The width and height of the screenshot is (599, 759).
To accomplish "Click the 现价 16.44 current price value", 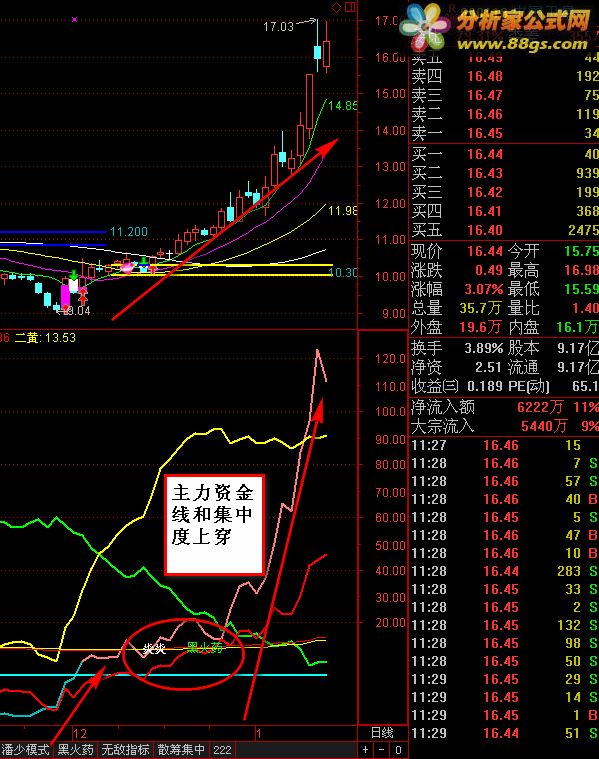I will pos(485,251).
